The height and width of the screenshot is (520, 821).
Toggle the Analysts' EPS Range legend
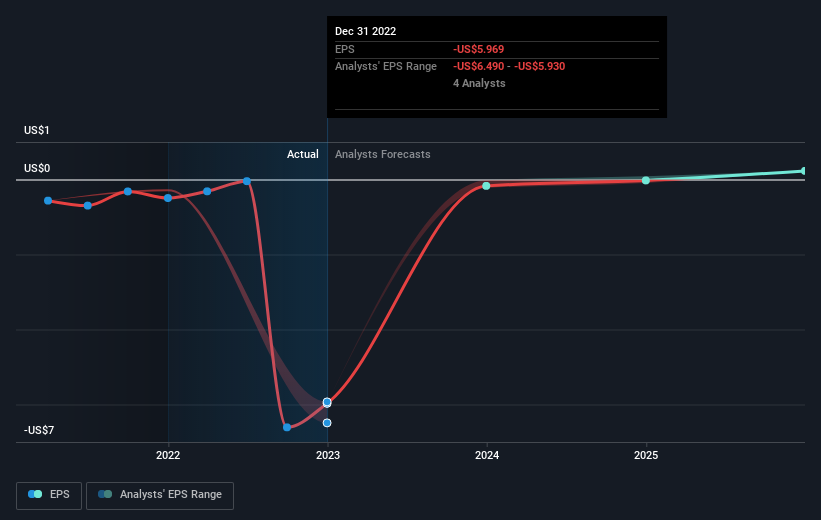tap(160, 495)
